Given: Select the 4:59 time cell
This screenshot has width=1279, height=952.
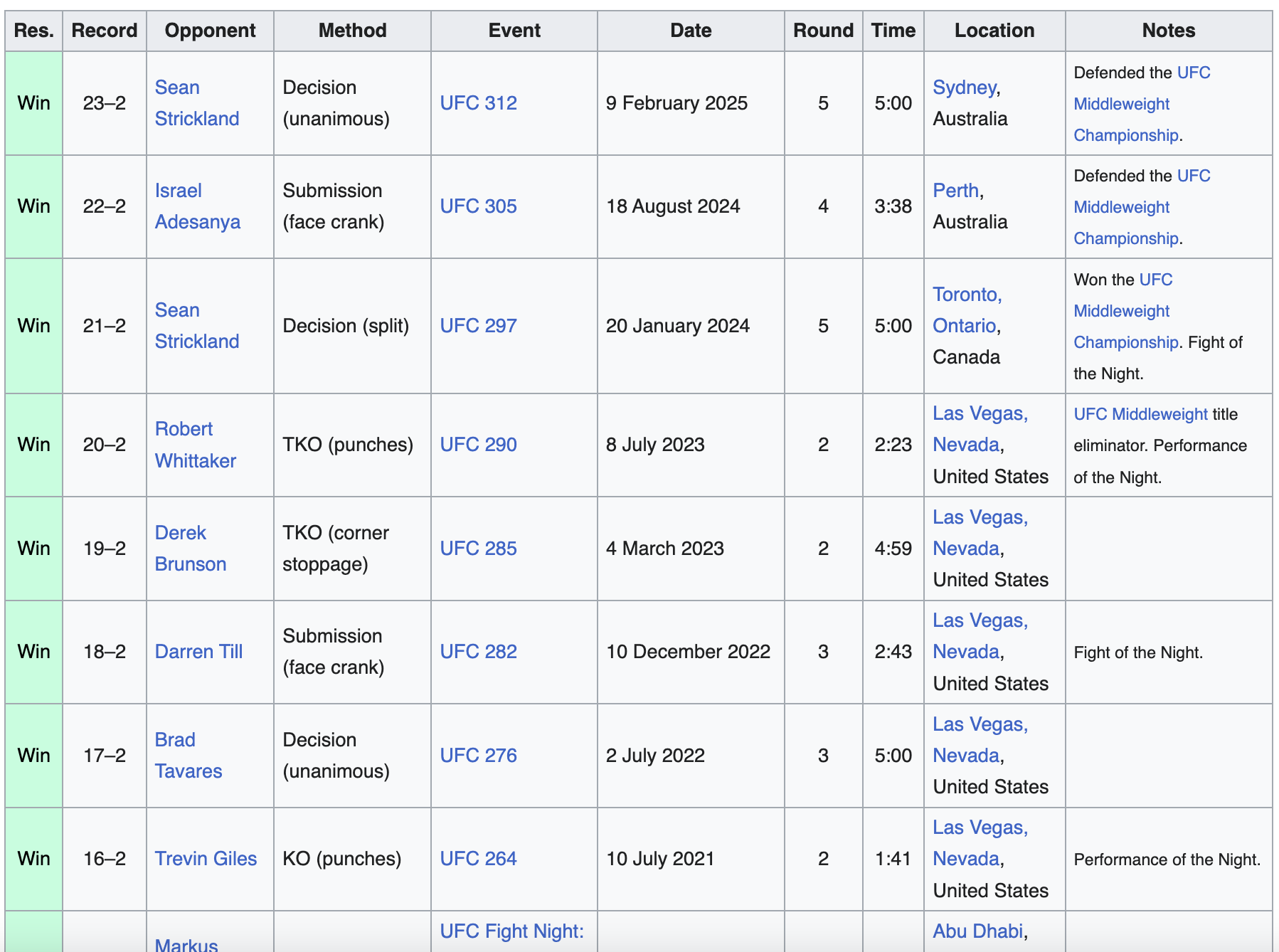Looking at the screenshot, I should click(x=893, y=549).
